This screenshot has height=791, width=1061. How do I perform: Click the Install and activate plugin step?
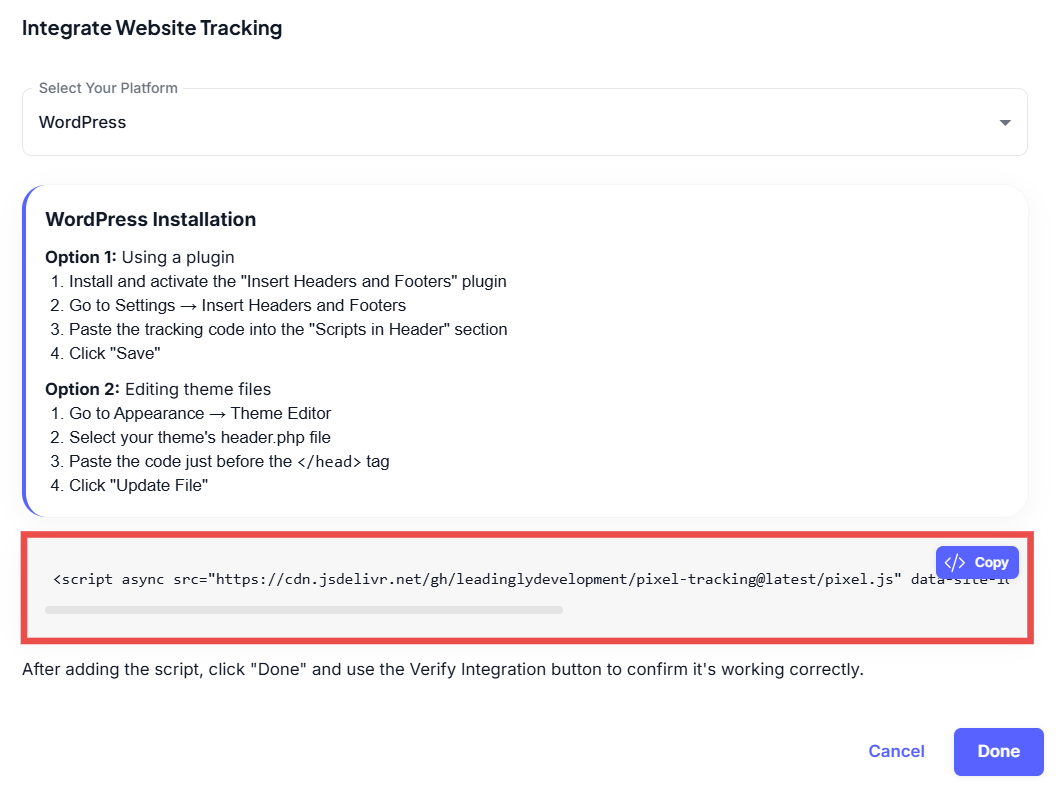(x=287, y=281)
